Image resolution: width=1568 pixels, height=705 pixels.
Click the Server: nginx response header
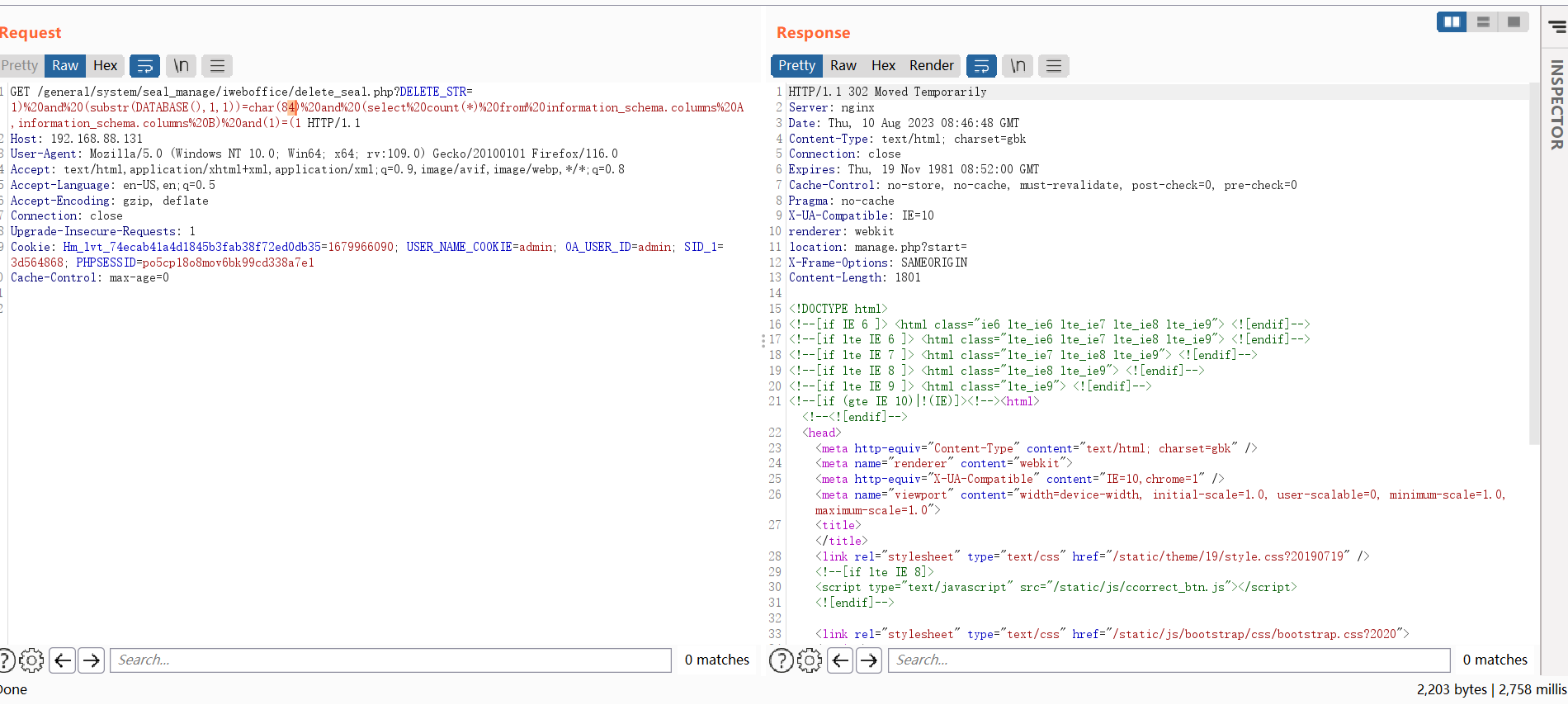pyautogui.click(x=831, y=107)
